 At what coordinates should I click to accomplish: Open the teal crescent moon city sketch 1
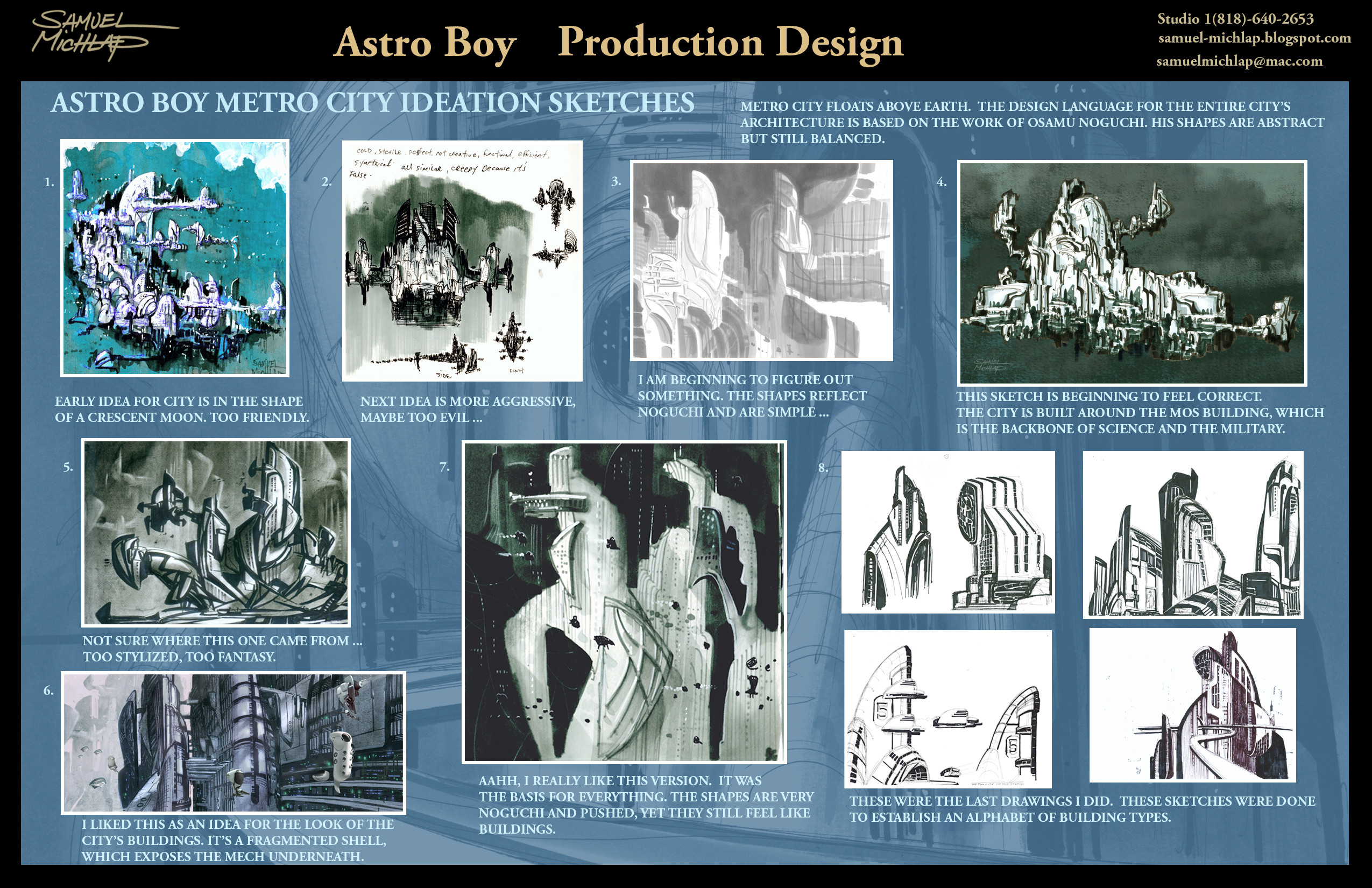click(175, 258)
